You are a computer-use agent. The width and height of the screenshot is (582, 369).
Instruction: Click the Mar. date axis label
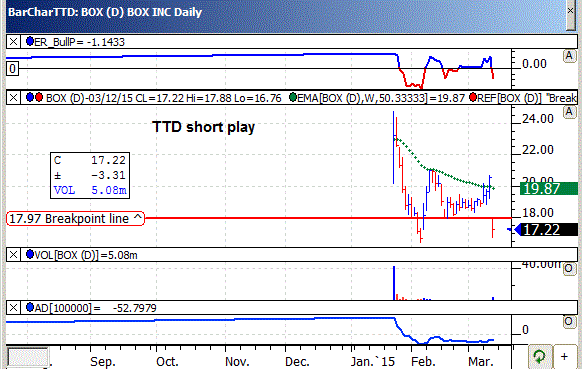(481, 362)
